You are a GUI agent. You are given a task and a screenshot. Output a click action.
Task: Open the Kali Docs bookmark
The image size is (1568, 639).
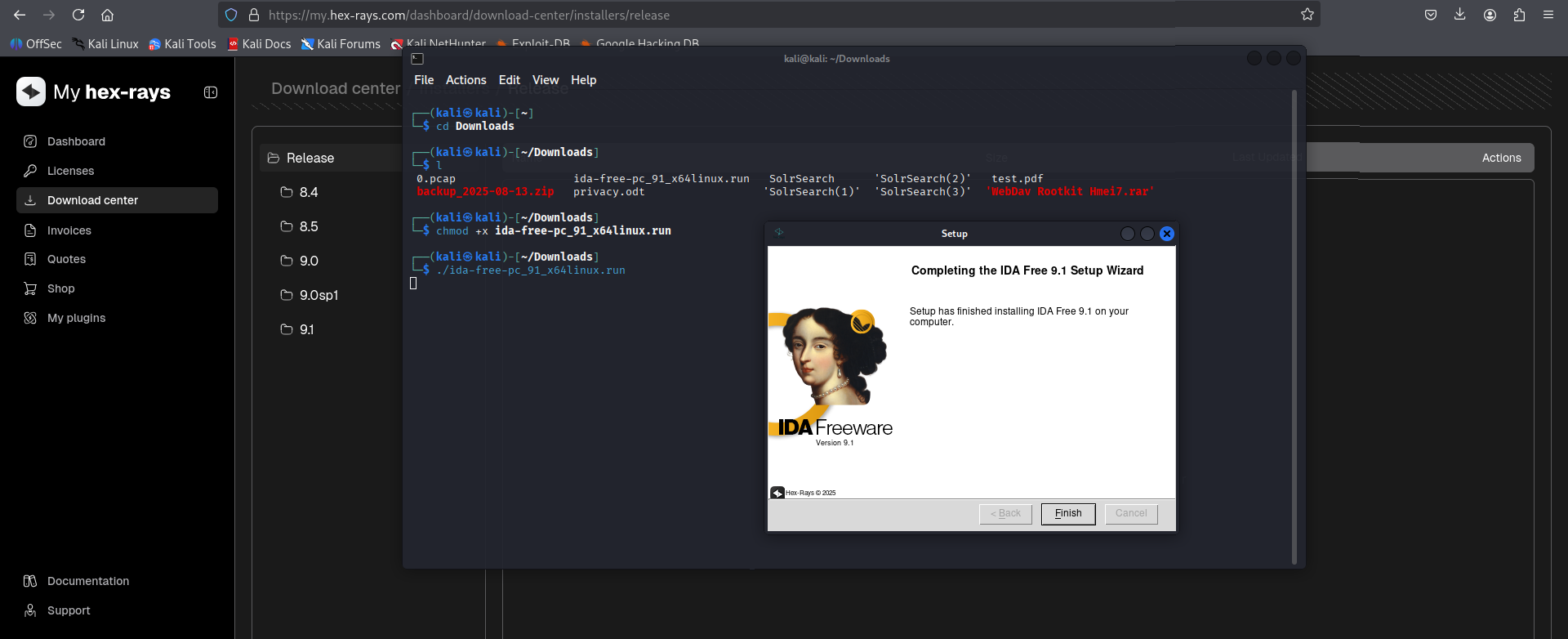[x=259, y=44]
